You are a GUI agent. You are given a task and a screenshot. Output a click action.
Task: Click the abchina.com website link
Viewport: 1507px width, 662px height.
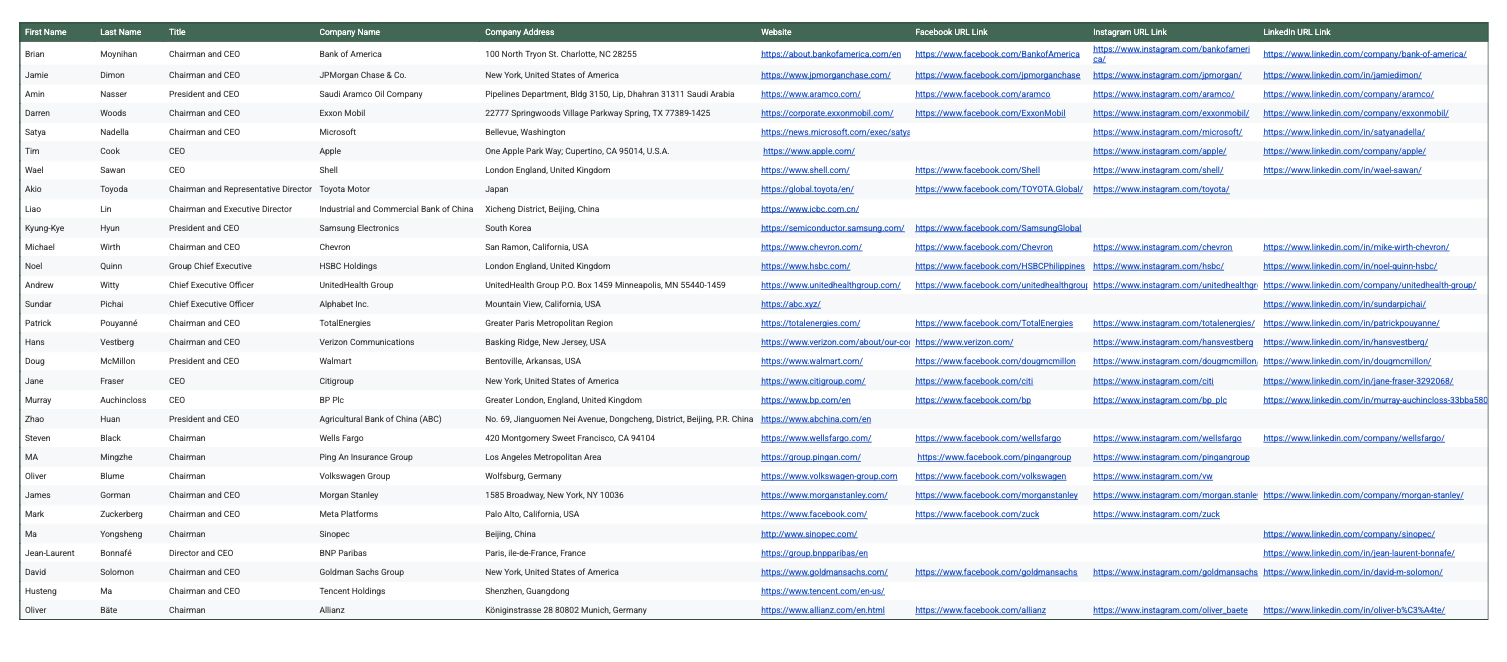click(816, 419)
